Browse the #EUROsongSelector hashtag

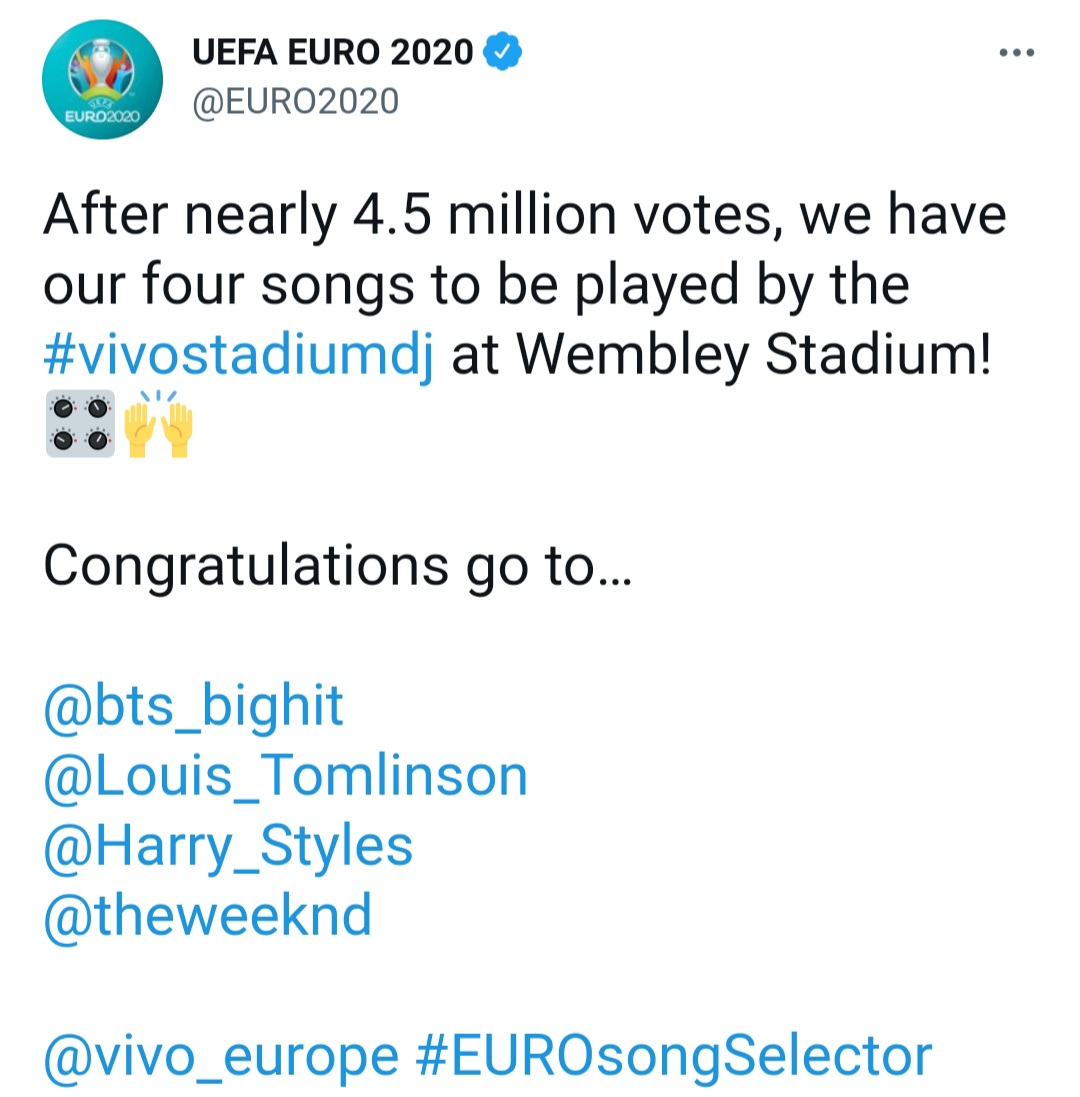672,1056
